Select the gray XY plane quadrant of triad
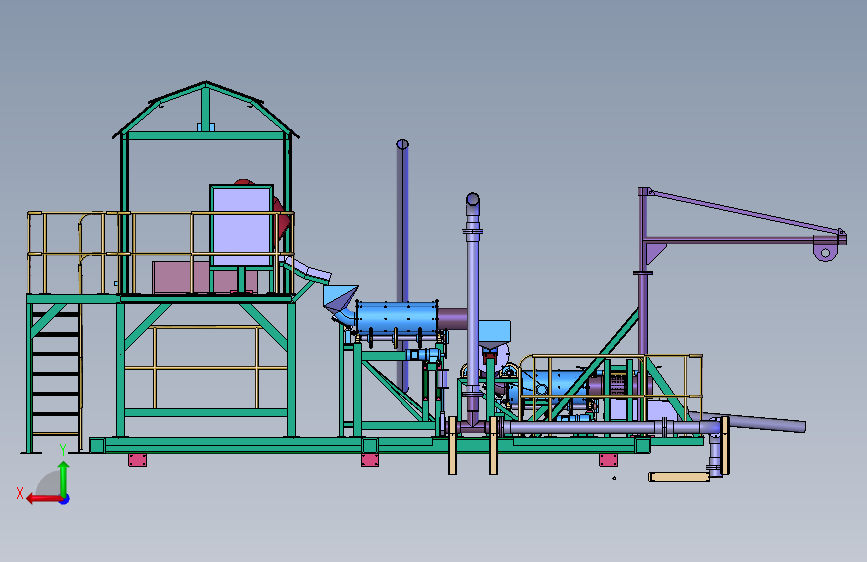This screenshot has height=562, width=867. pos(49,483)
